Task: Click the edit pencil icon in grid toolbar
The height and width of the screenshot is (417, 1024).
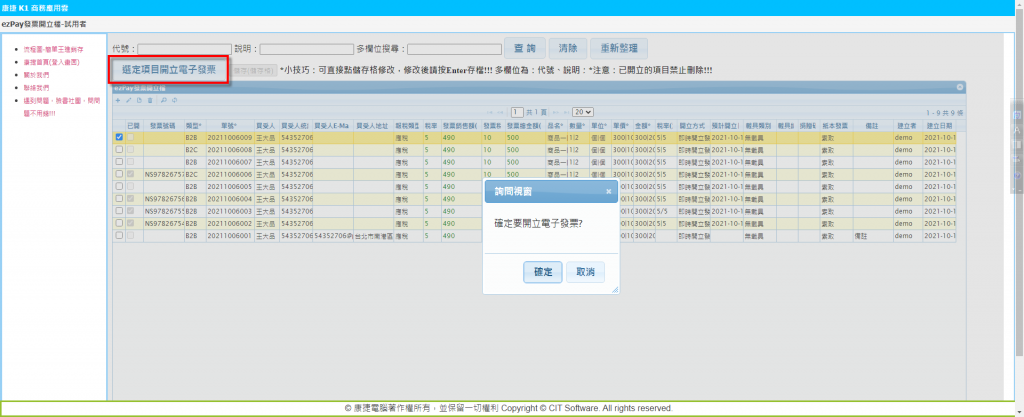Action: coord(128,100)
